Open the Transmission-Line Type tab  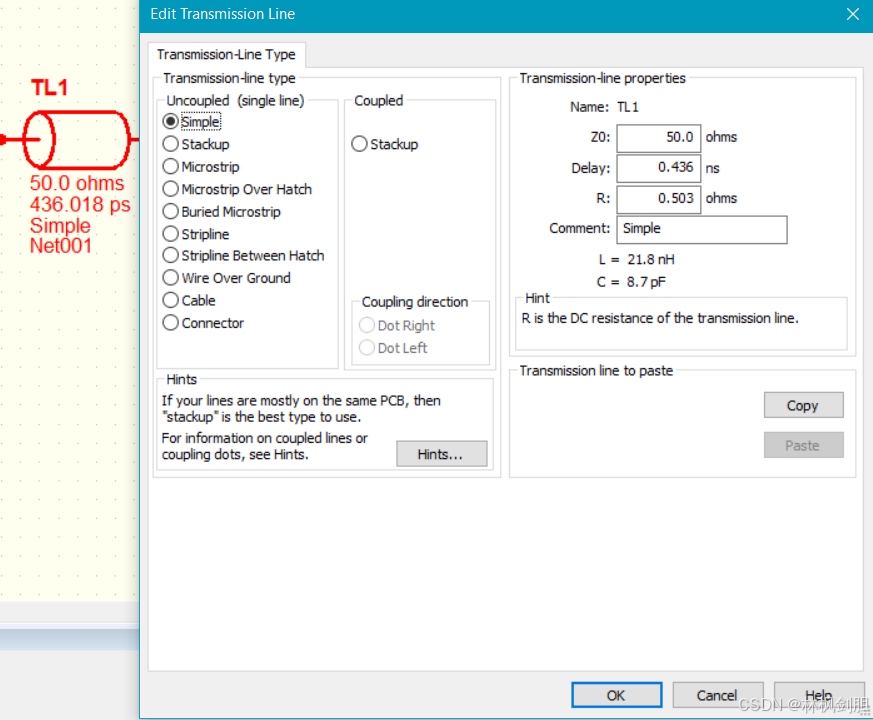click(226, 55)
